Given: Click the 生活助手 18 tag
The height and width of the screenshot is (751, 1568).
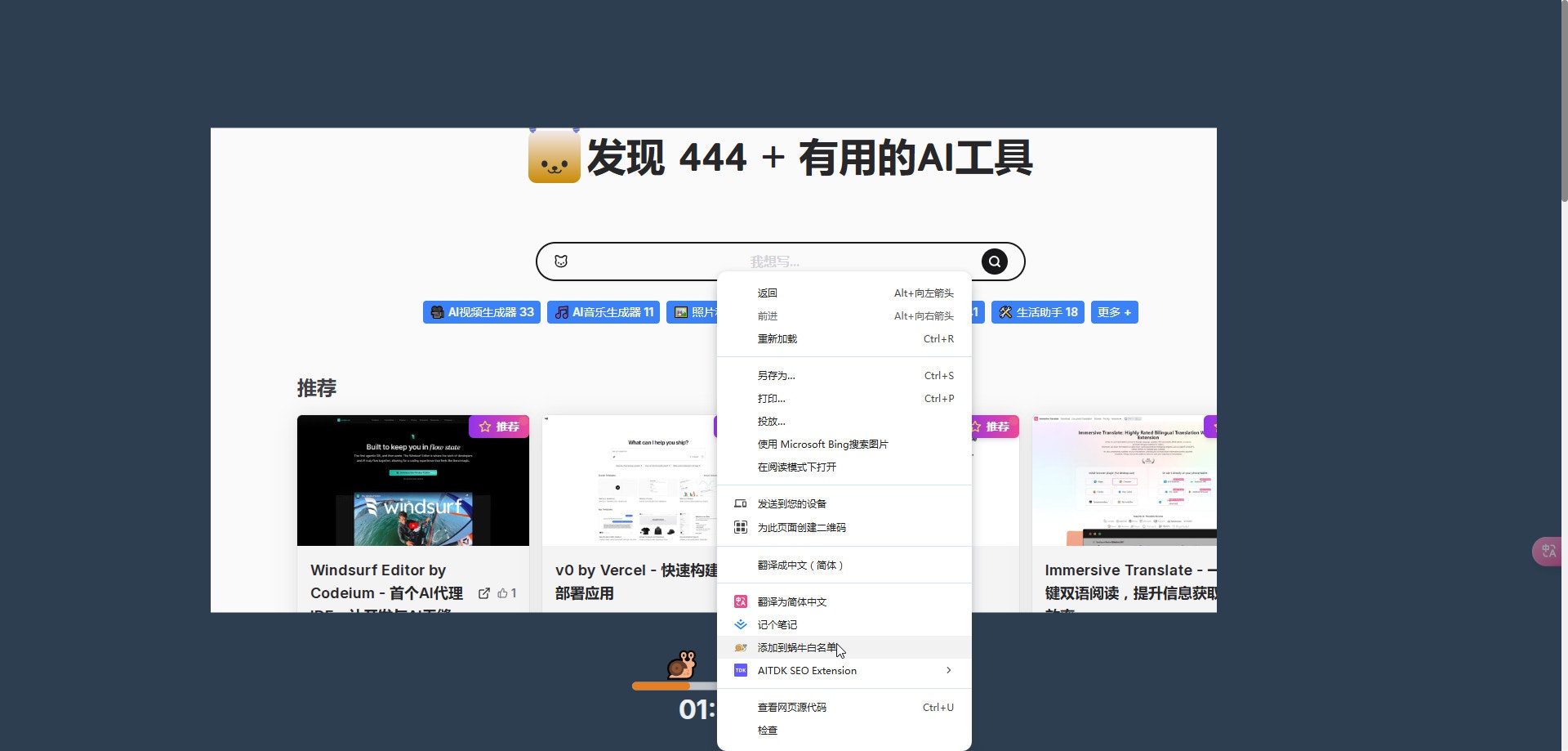Looking at the screenshot, I should 1038,312.
